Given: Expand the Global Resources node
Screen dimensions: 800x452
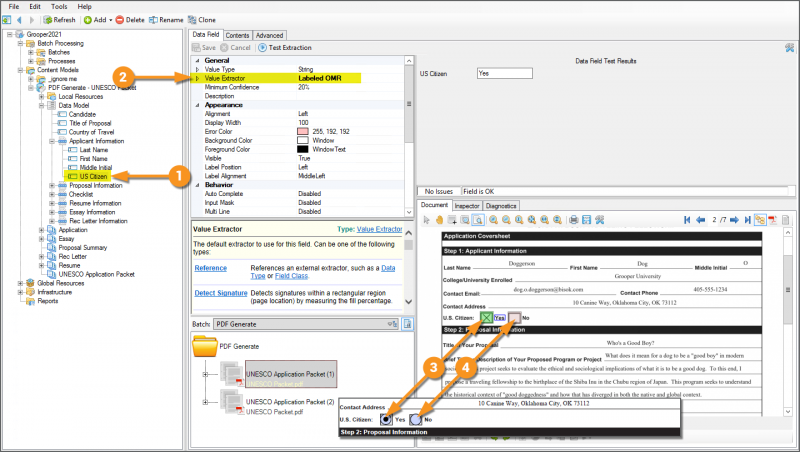Looking at the screenshot, I should coord(20,283).
